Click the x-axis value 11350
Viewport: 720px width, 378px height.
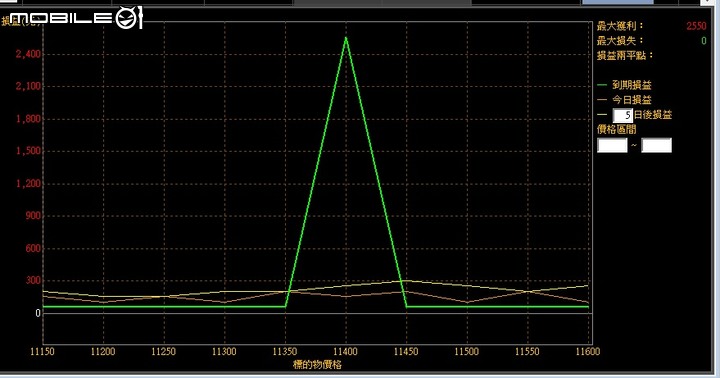[x=285, y=351]
